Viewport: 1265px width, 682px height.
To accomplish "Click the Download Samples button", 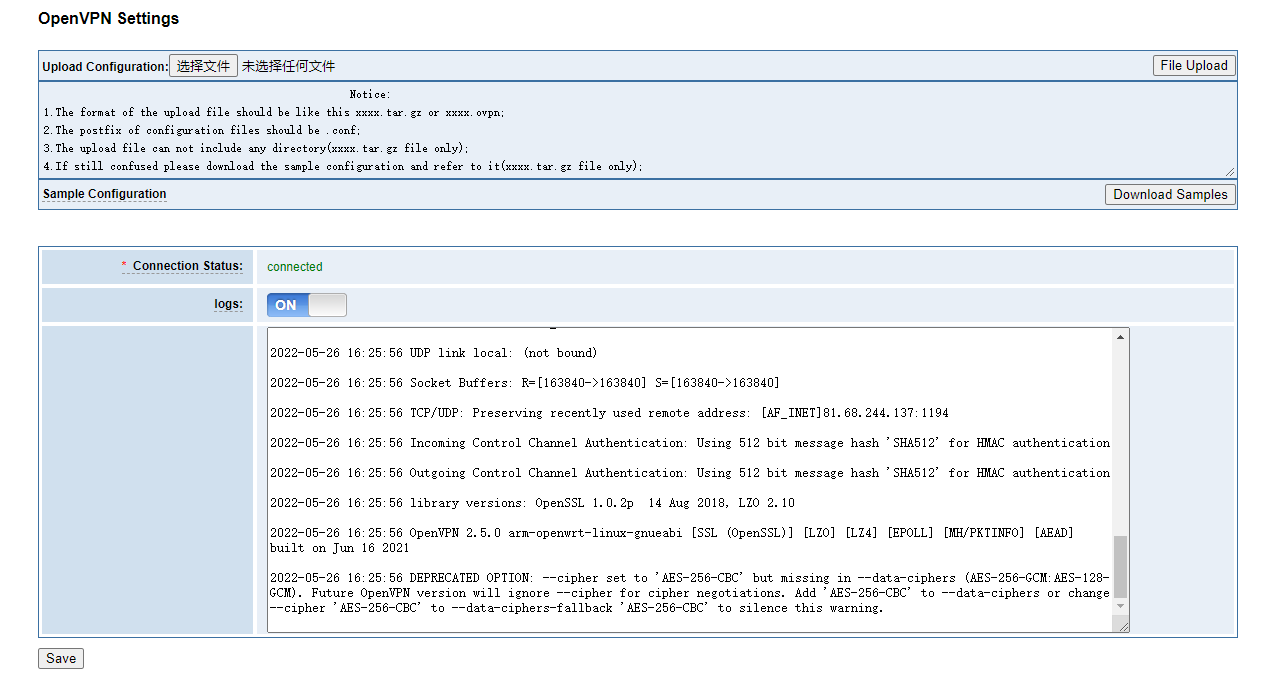I will click(1170, 194).
